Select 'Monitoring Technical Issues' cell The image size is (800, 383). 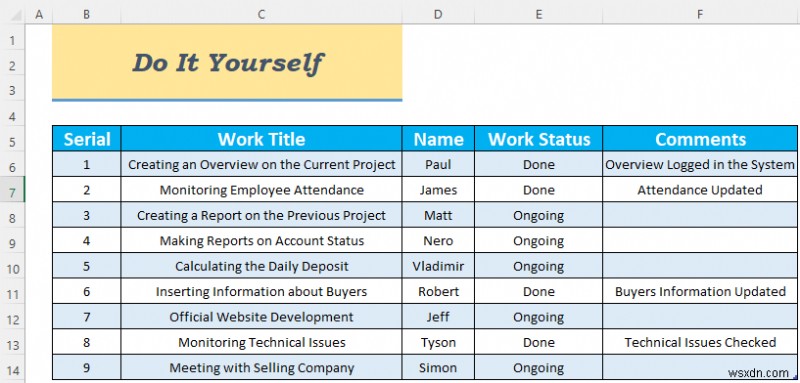[x=261, y=342]
